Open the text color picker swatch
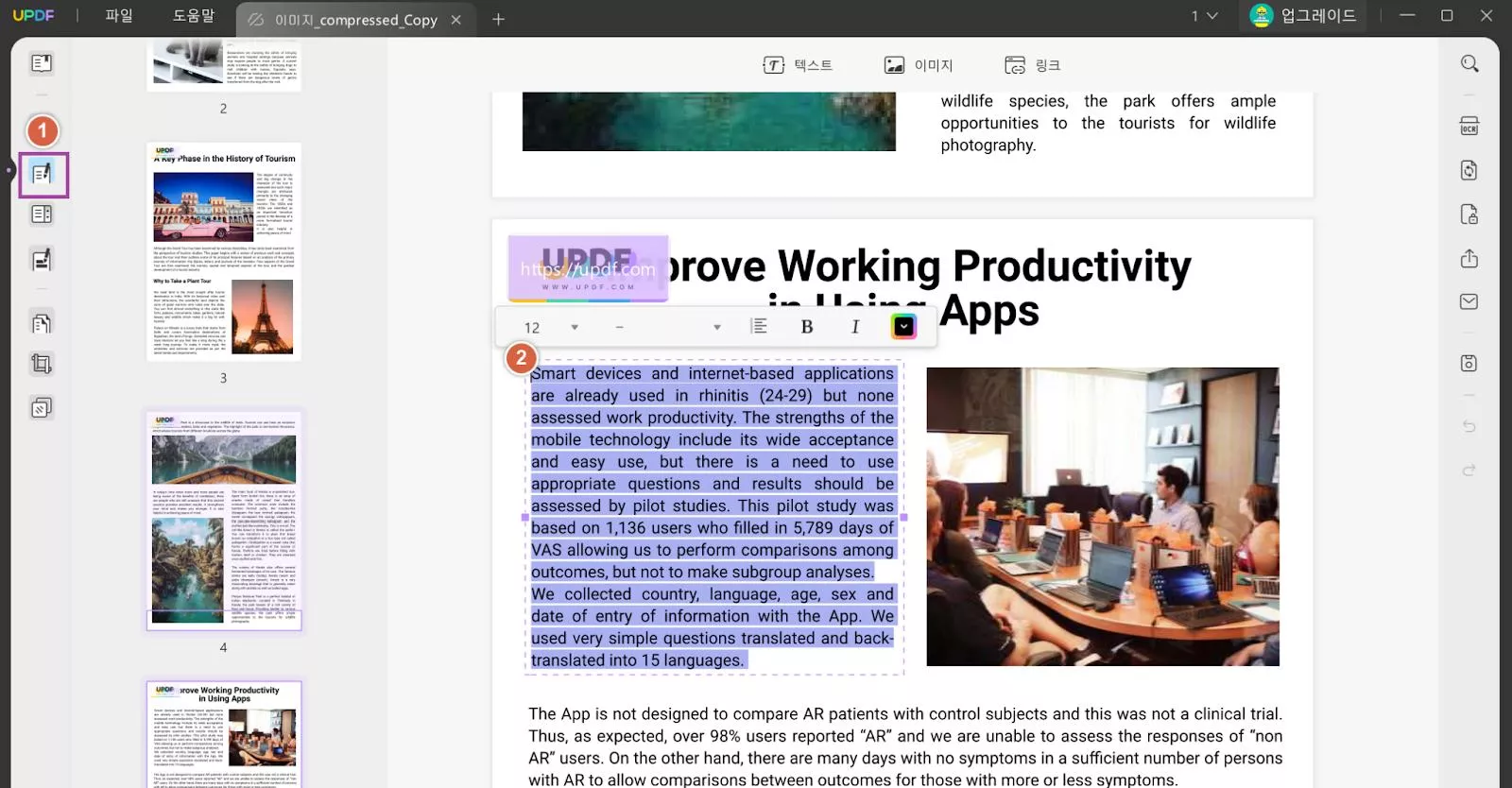This screenshot has width=1512, height=788. [x=903, y=326]
